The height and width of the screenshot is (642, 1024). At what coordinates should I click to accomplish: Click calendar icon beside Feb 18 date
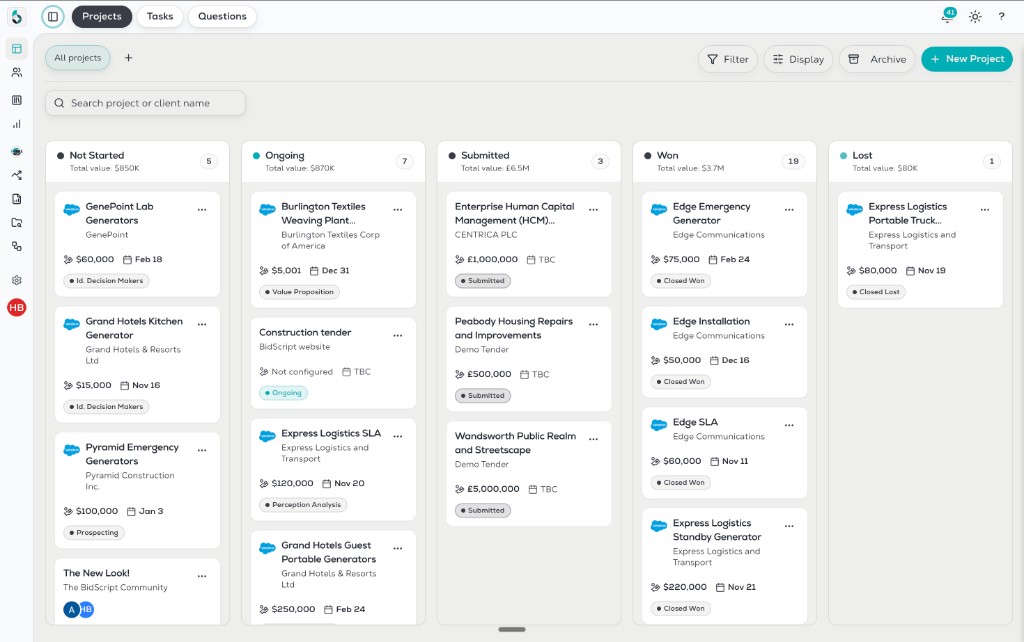coord(127,259)
